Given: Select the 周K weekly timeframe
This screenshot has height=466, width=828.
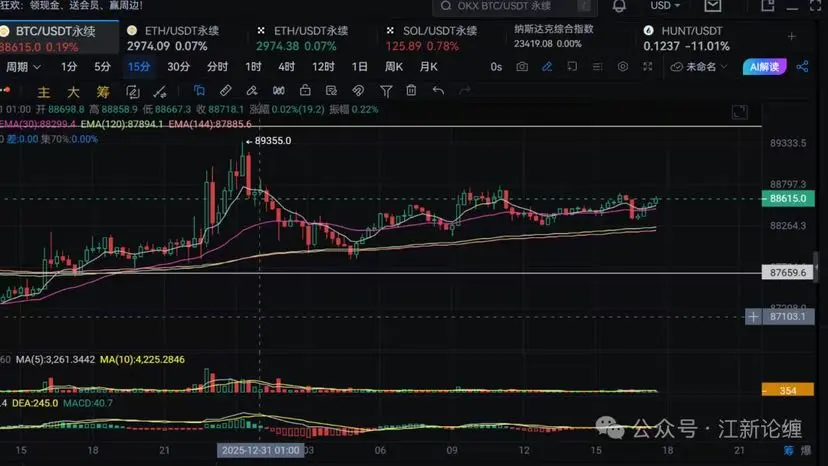Looking at the screenshot, I should [x=394, y=67].
